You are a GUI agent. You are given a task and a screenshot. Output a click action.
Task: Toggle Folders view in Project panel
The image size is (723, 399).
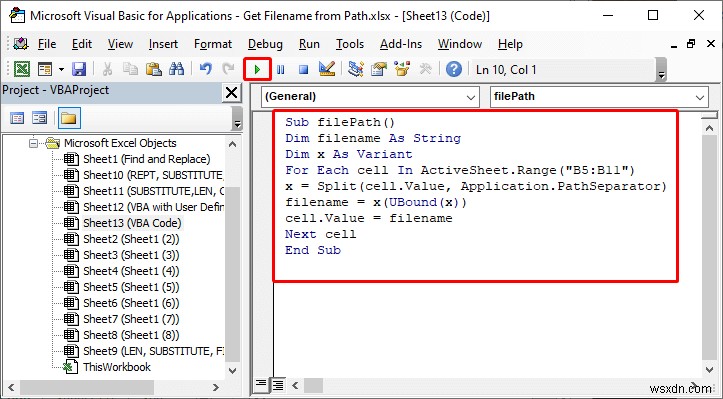[x=69, y=118]
